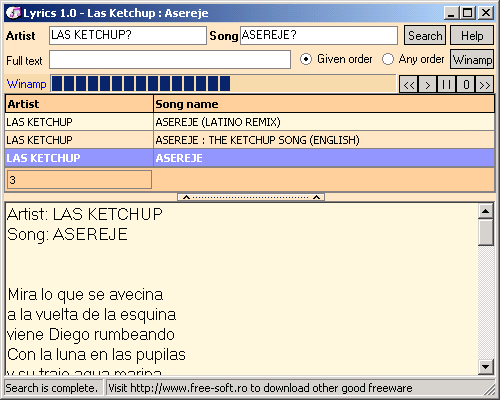Click the Lyrics app icon in title bar

pyautogui.click(x=13, y=13)
